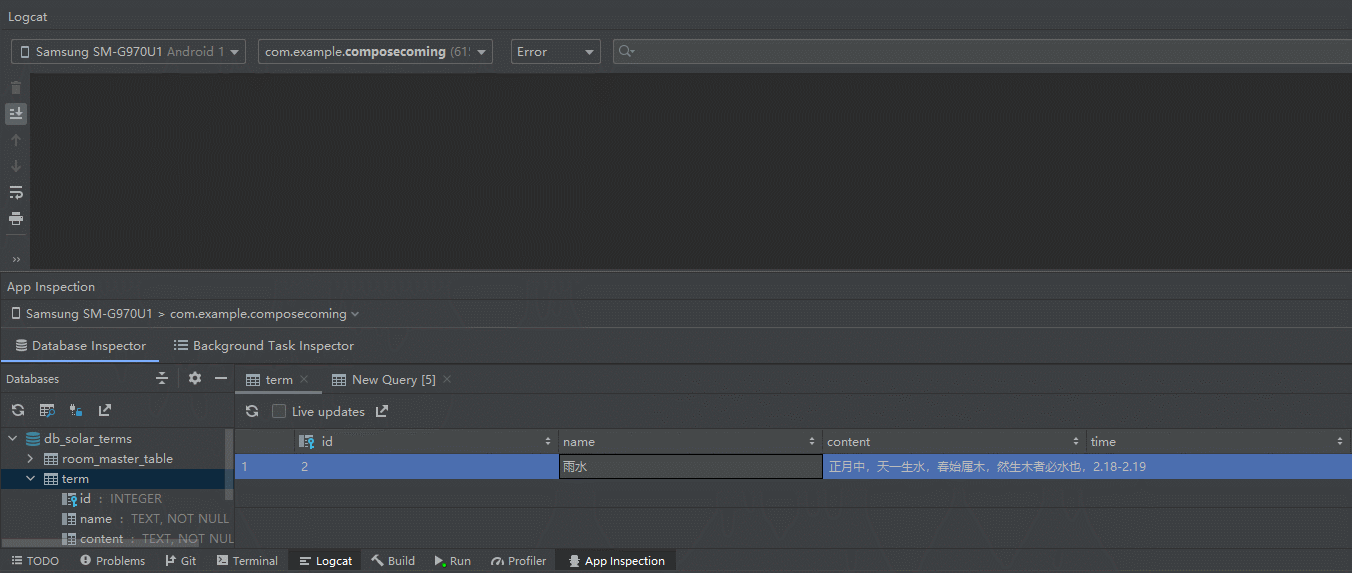Jump to next stack frame (down arrow)
Viewport: 1352px width, 573px height.
pyautogui.click(x=16, y=166)
